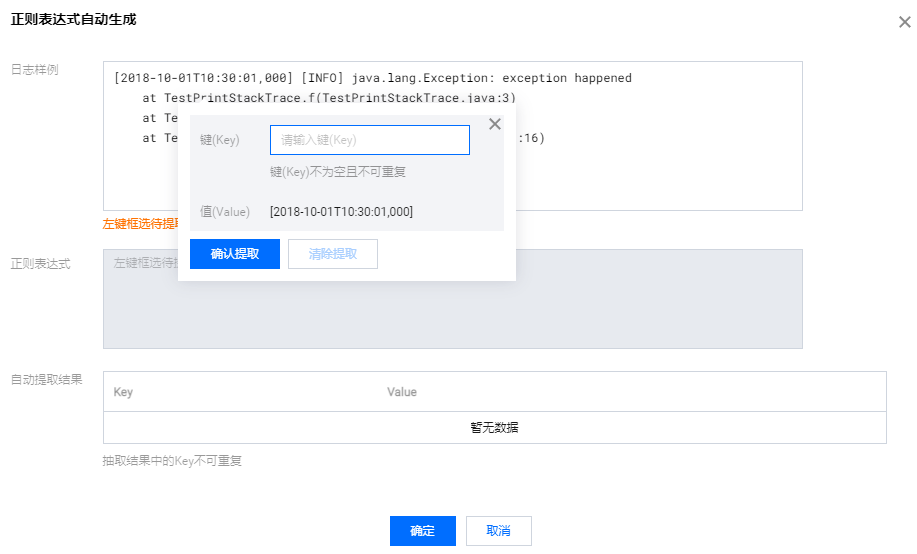Image resolution: width=917 pixels, height=554 pixels.
Task: Click the 确认提取 button
Action: tap(235, 254)
